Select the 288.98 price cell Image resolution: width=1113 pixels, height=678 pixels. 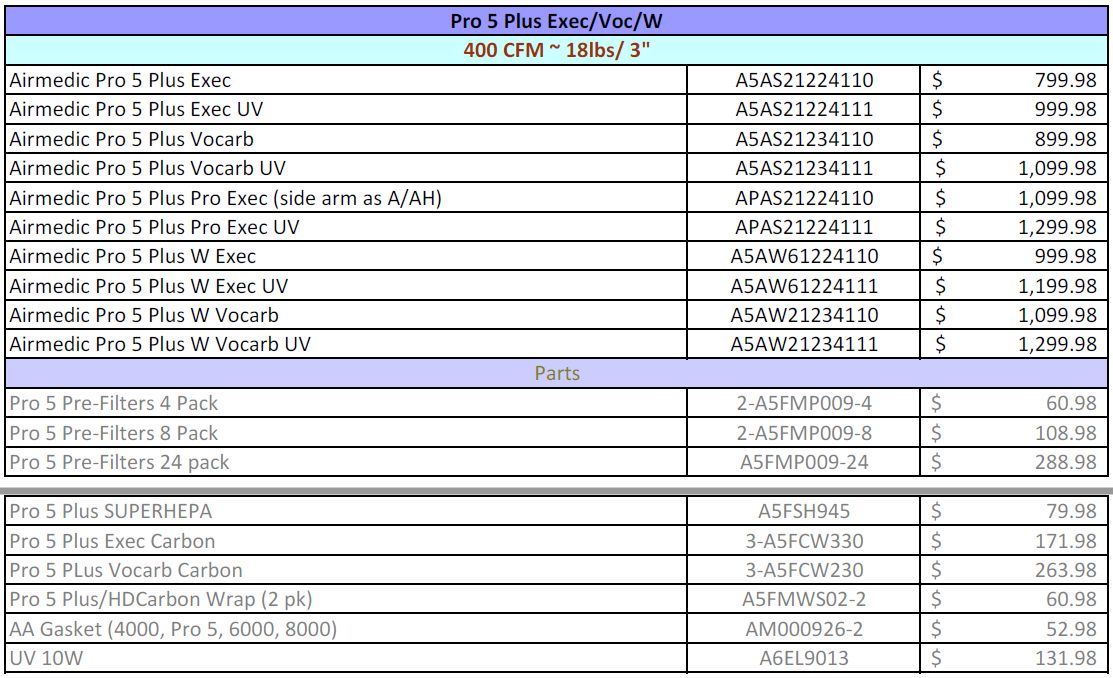[x=1014, y=462]
